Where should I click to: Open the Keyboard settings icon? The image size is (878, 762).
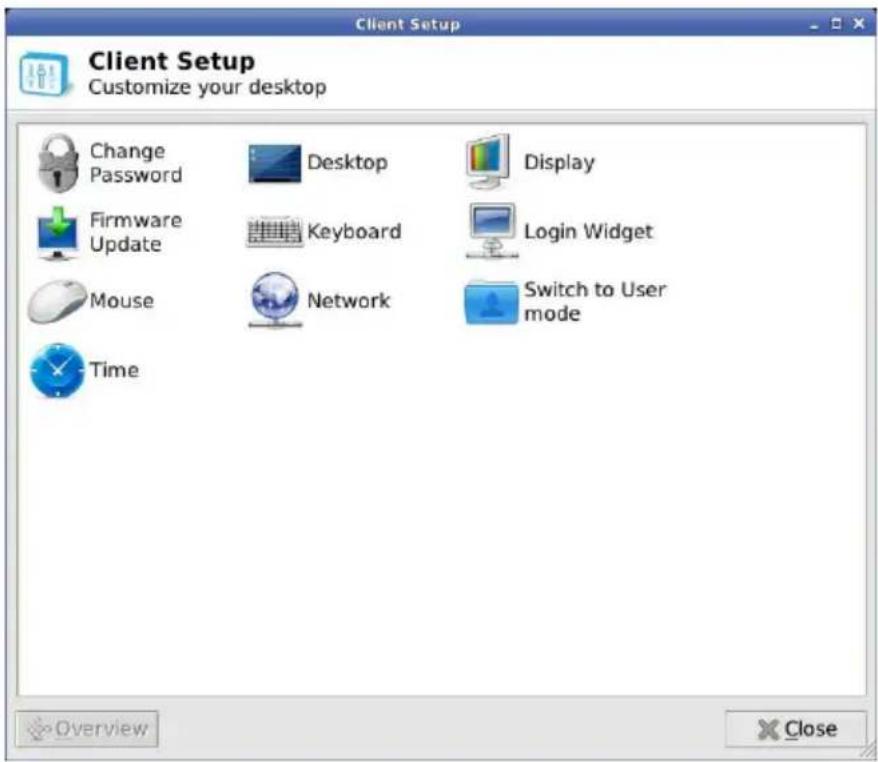coord(274,232)
